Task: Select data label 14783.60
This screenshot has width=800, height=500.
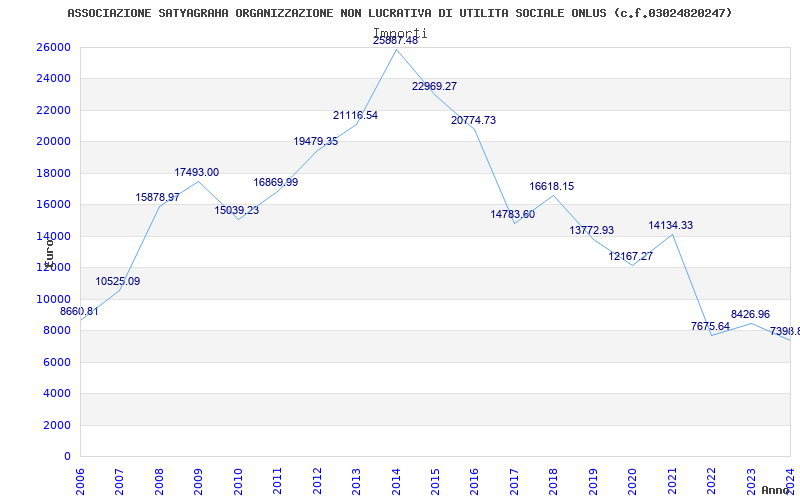Action: pyautogui.click(x=513, y=214)
